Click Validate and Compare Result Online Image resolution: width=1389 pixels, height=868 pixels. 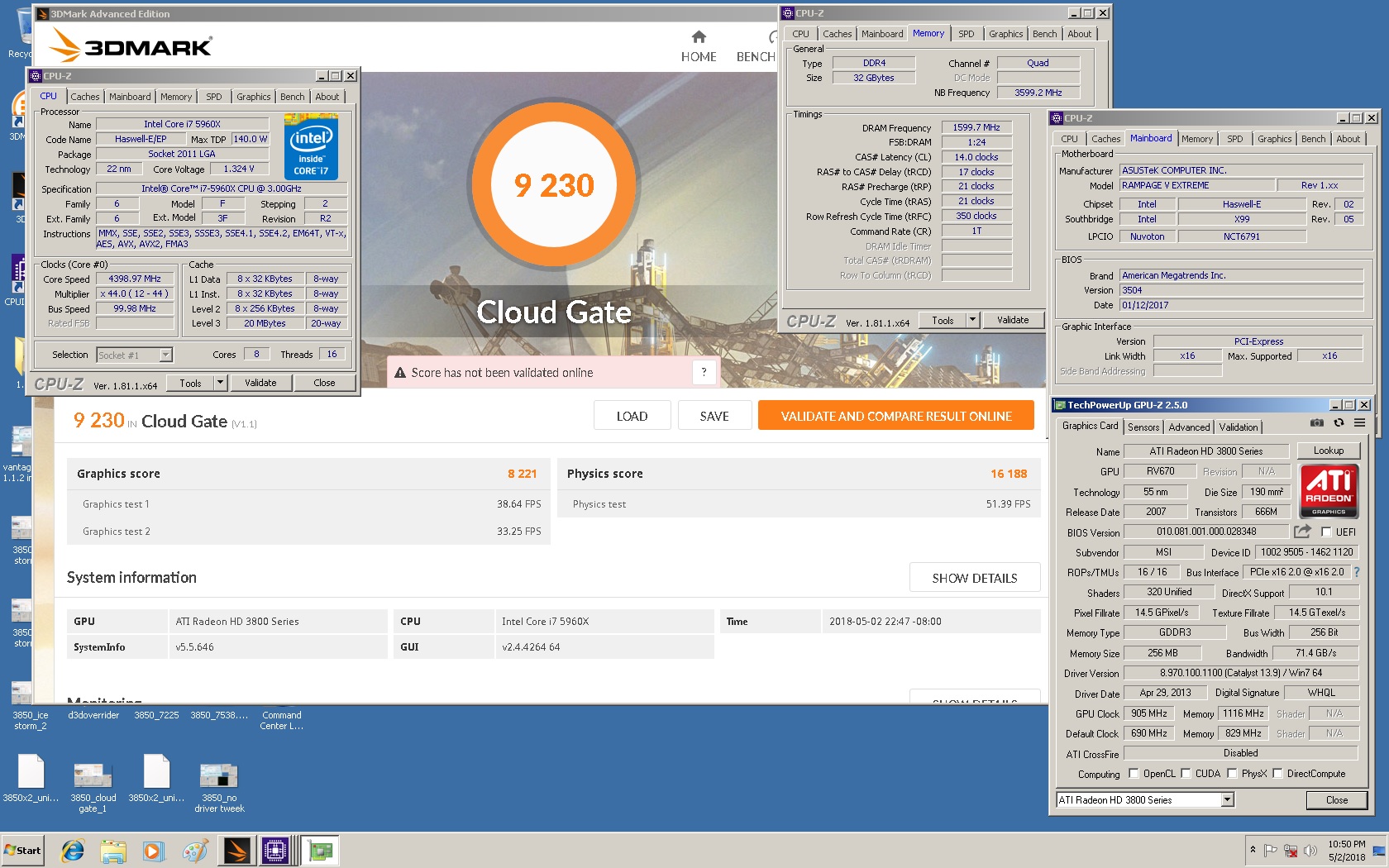tap(896, 416)
